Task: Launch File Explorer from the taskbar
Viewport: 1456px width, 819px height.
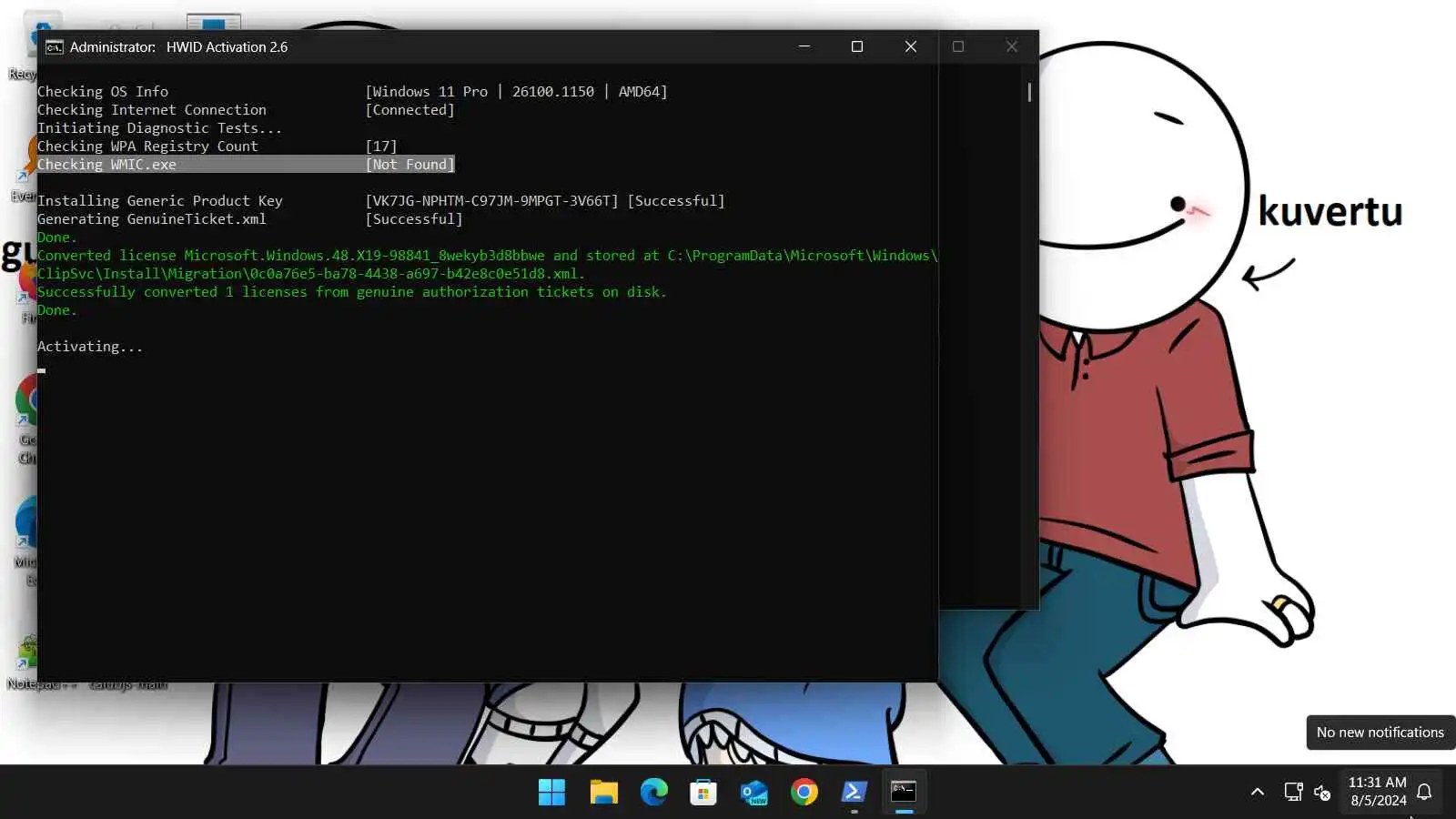Action: click(x=603, y=793)
